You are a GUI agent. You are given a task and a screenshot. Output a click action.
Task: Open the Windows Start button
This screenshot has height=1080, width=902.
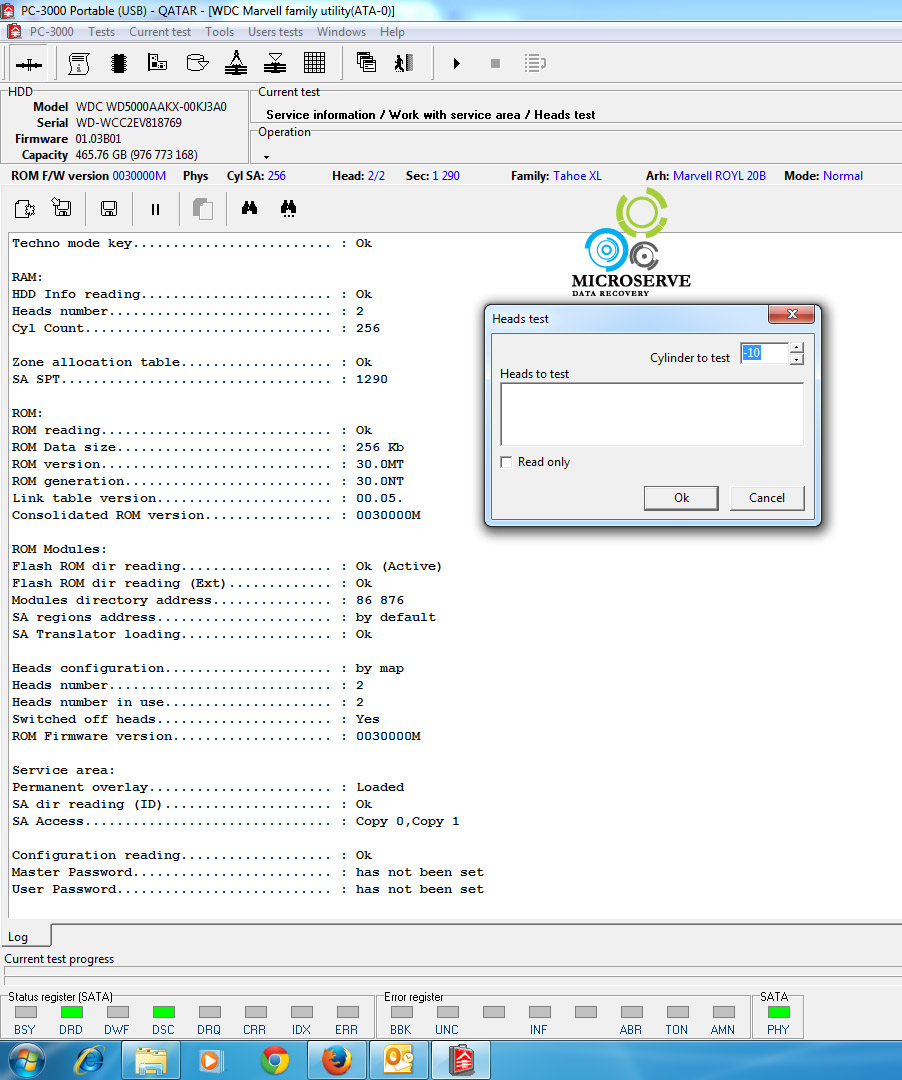click(25, 1060)
